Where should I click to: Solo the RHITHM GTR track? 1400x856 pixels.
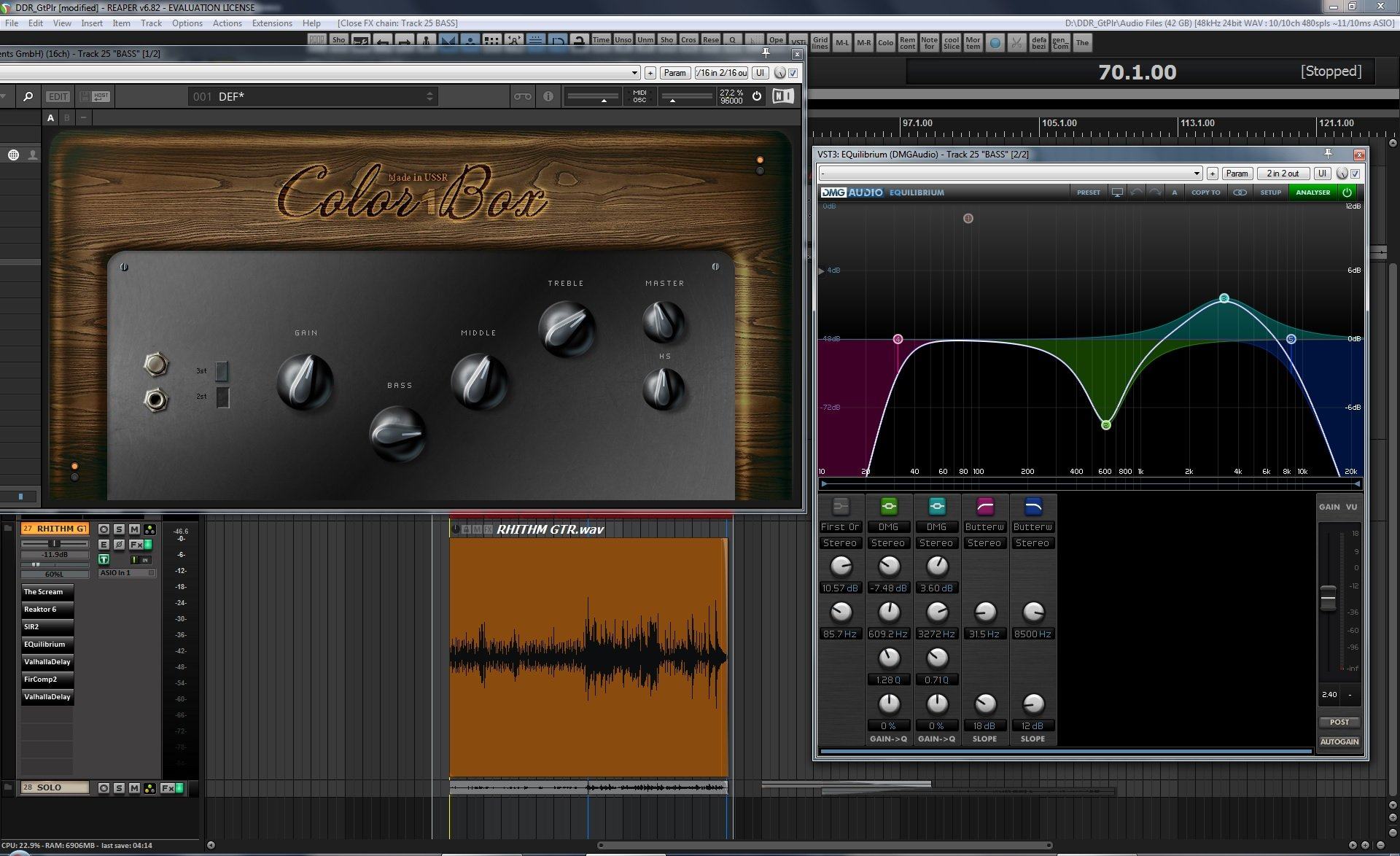point(119,529)
